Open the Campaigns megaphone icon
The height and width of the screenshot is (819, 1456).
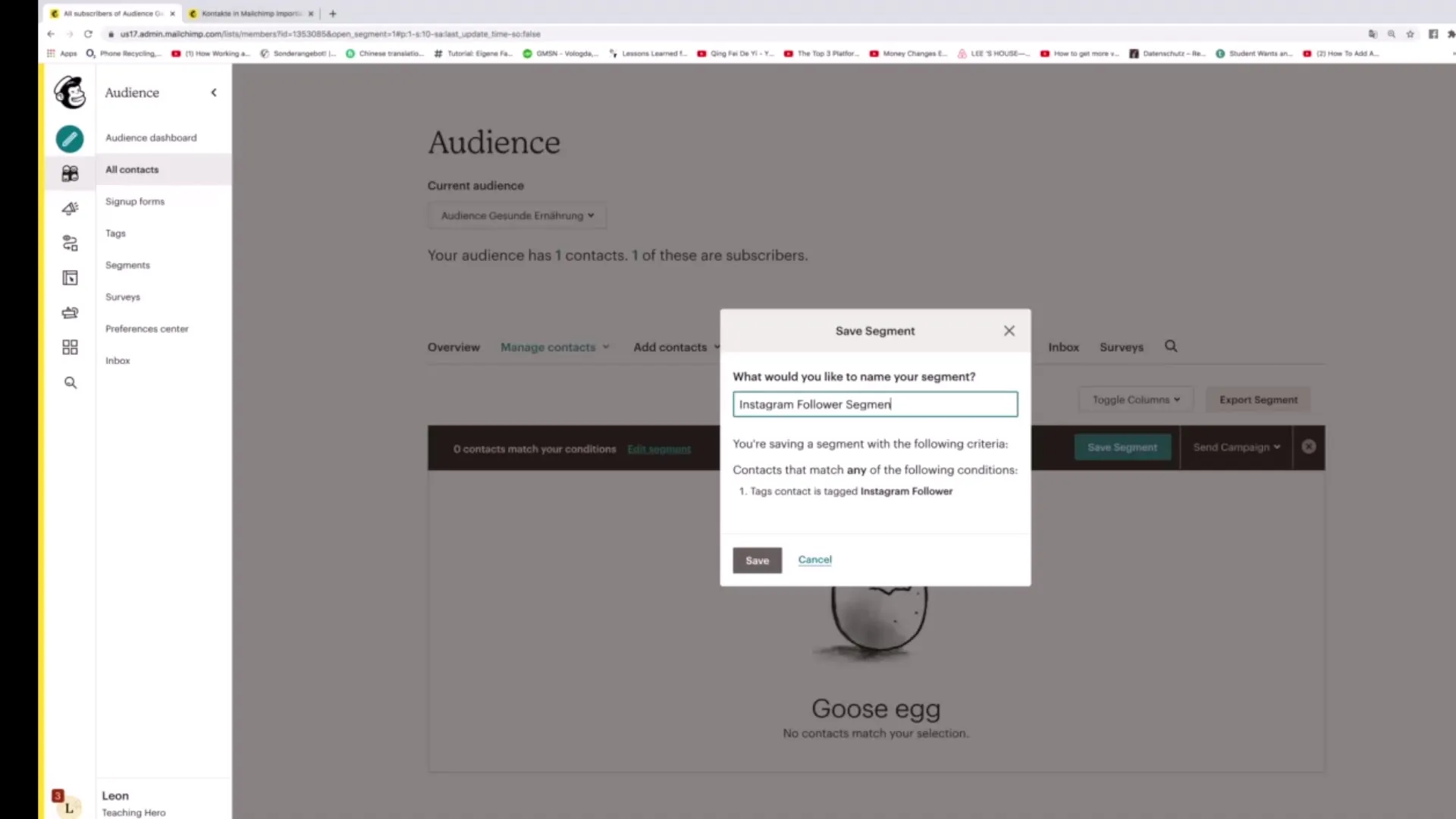click(70, 209)
